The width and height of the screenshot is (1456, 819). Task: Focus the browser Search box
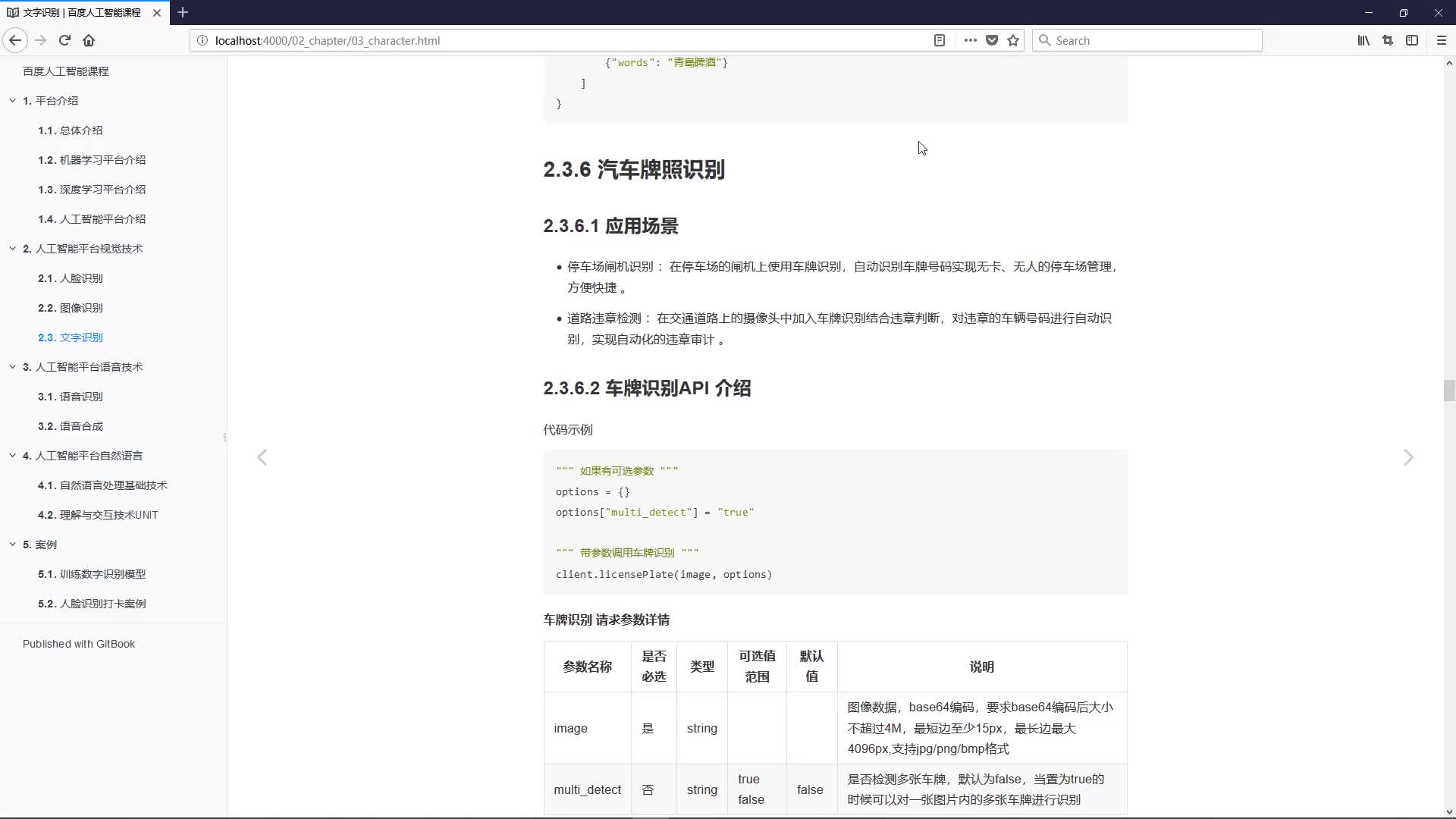tap(1147, 40)
